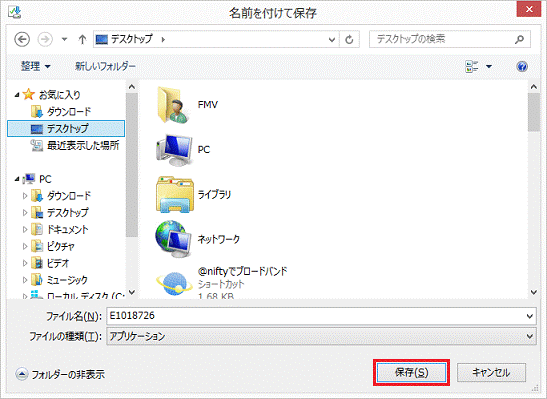Open the address bar history dropdown

click(x=332, y=39)
